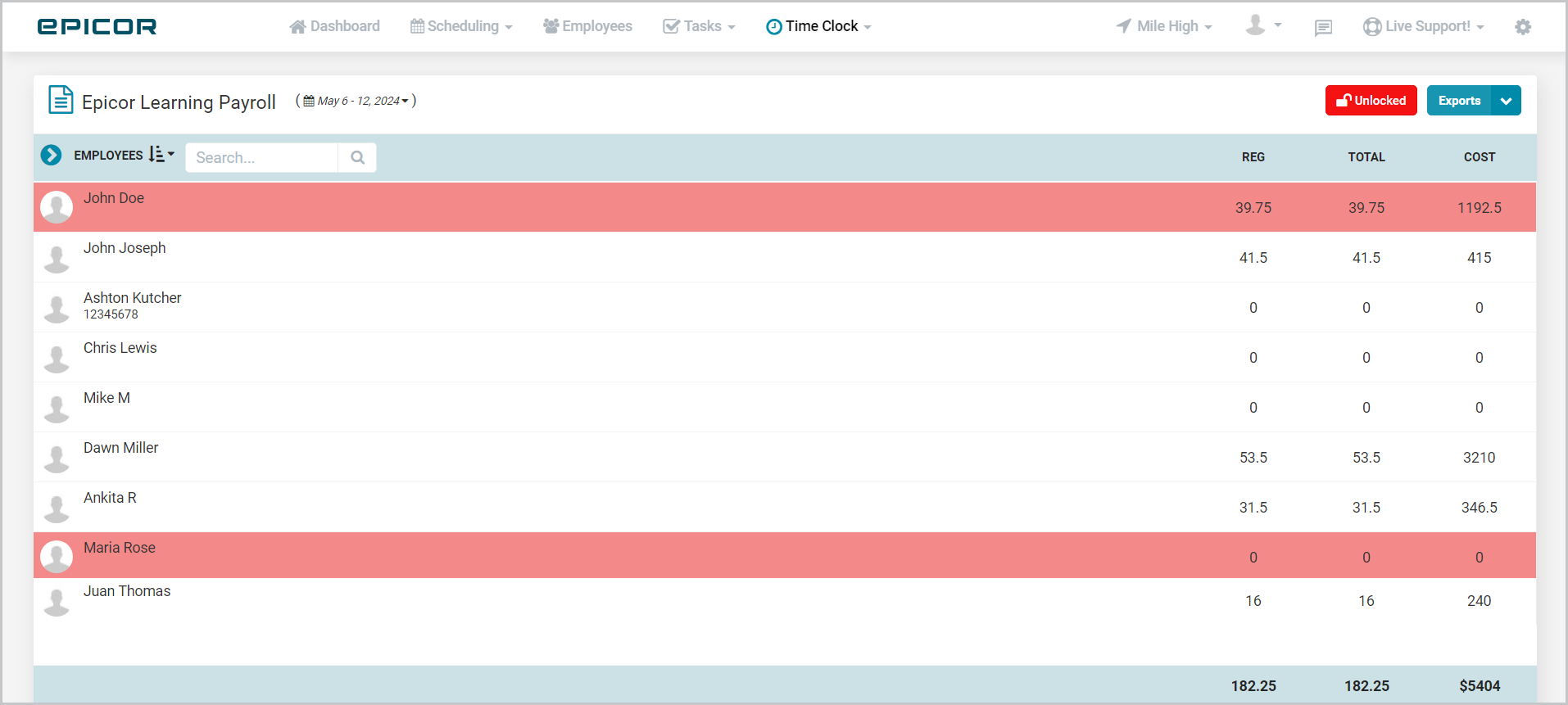Image resolution: width=1568 pixels, height=705 pixels.
Task: Open the Tasks menu
Action: point(699,26)
